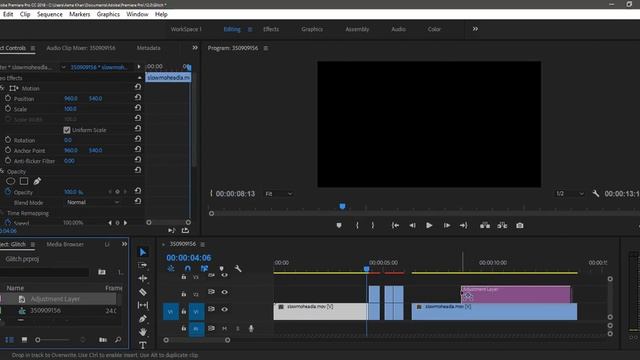Show more workspaces with double chevron
The image size is (640, 360).
pyautogui.click(x=475, y=29)
